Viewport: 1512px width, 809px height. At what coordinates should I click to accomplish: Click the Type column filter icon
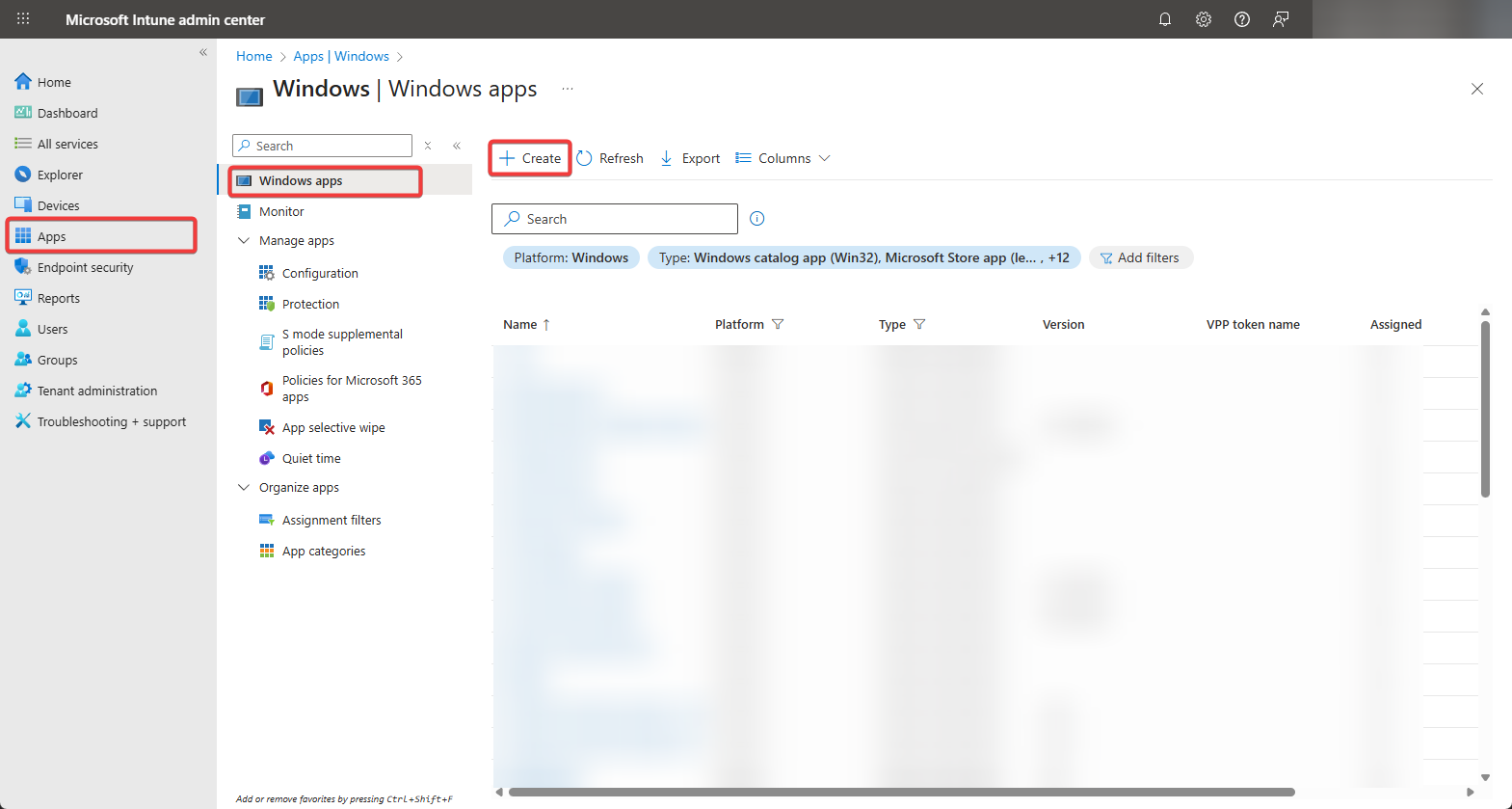918,325
